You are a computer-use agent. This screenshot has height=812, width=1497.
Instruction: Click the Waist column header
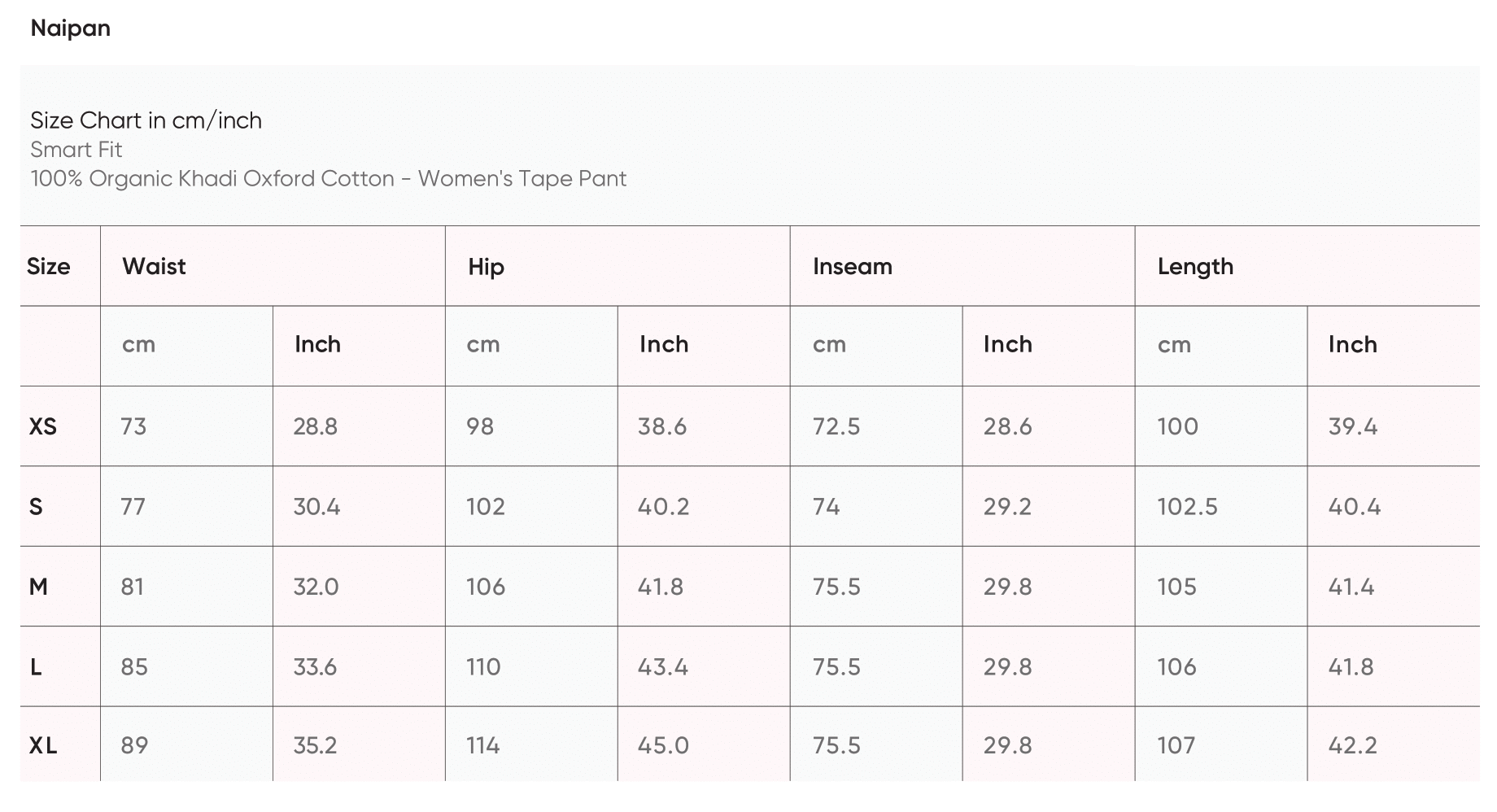click(x=154, y=266)
